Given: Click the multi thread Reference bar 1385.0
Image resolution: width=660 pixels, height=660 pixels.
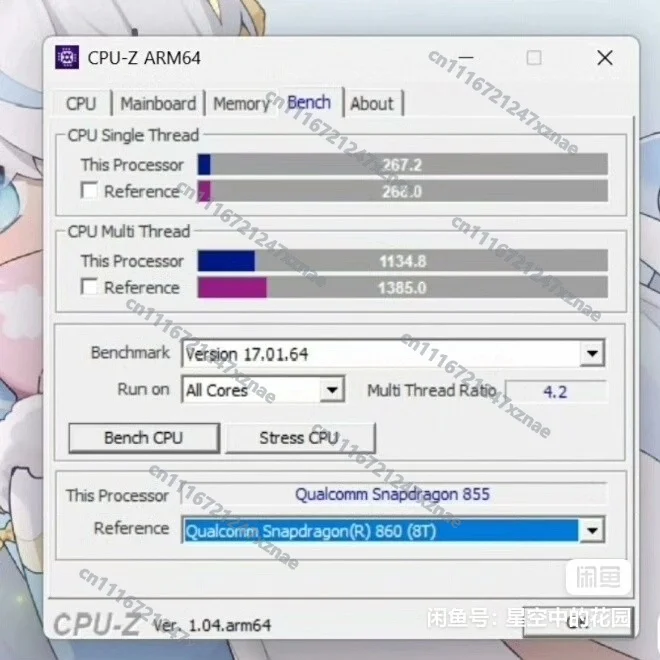Looking at the screenshot, I should tap(403, 287).
